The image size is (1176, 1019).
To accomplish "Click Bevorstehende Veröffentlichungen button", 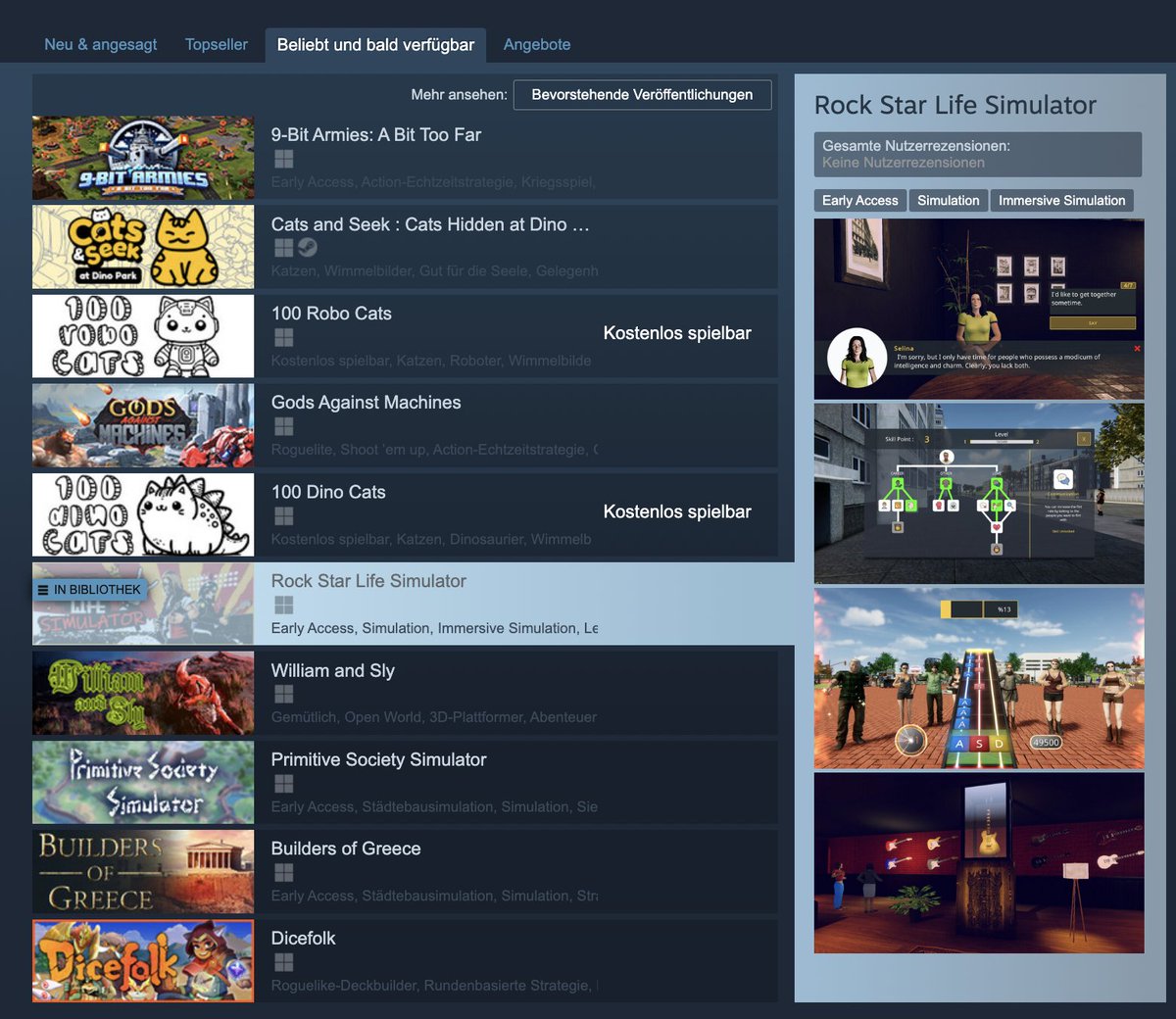I will pos(642,95).
